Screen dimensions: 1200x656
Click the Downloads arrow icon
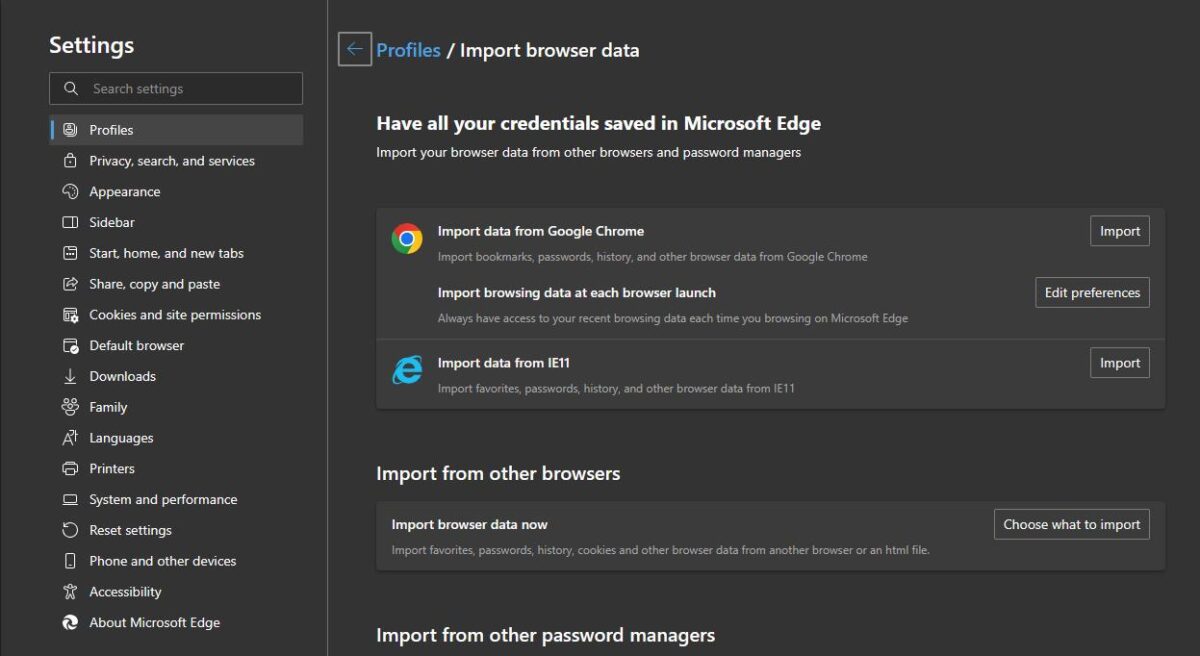coord(69,376)
